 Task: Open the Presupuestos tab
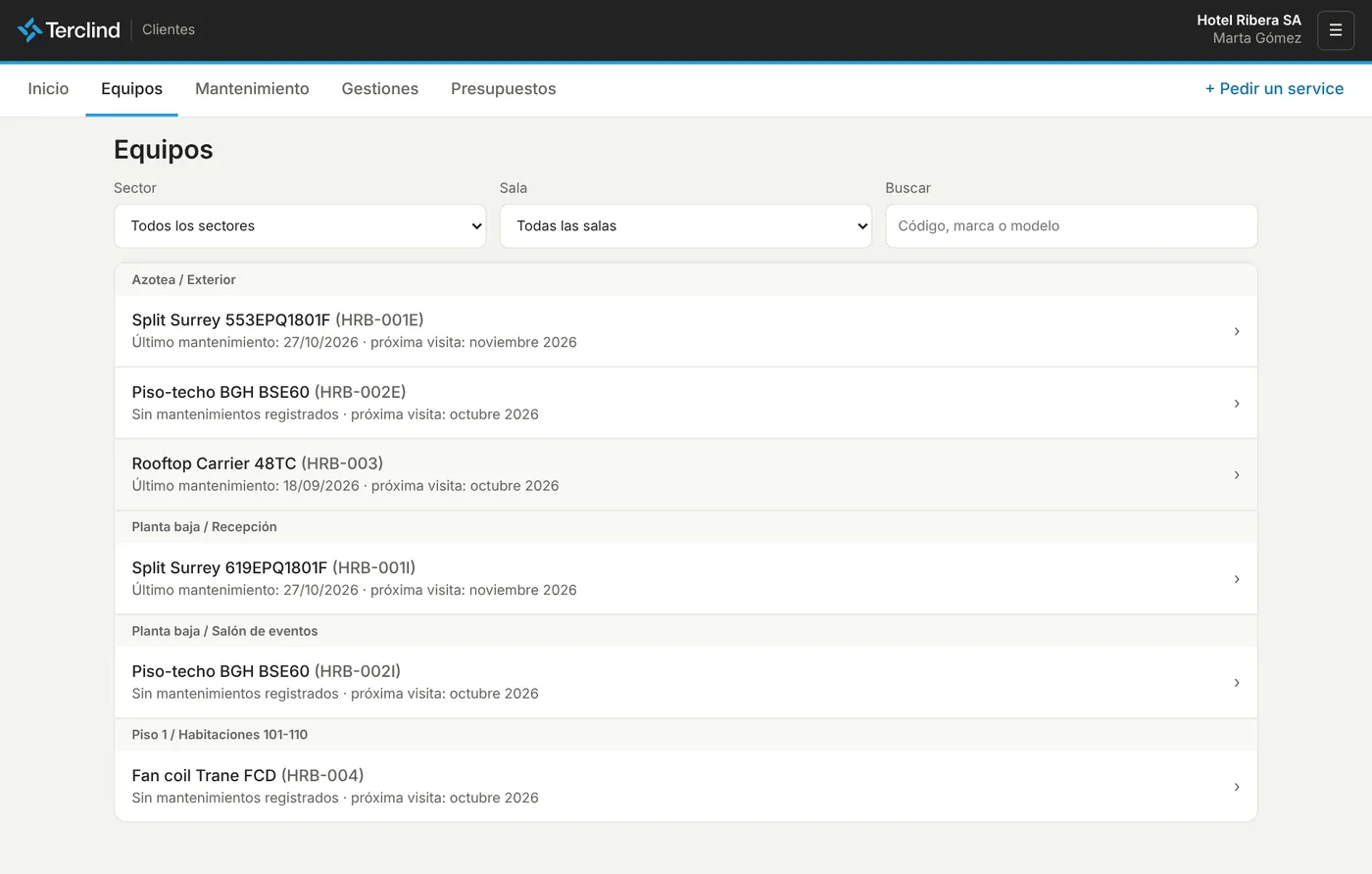coord(504,89)
